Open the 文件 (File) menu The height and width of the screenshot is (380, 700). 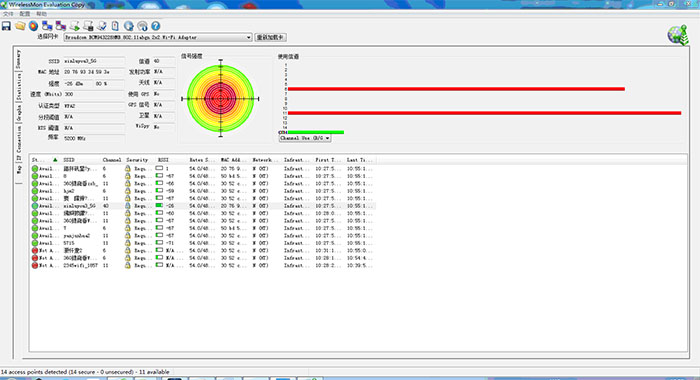tap(8, 14)
